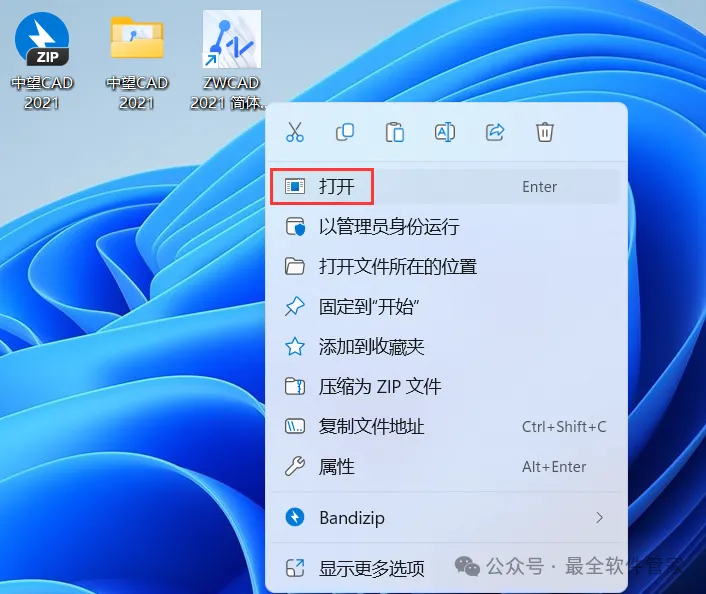
Task: Choose 打开 from the context menu
Action: (445, 186)
